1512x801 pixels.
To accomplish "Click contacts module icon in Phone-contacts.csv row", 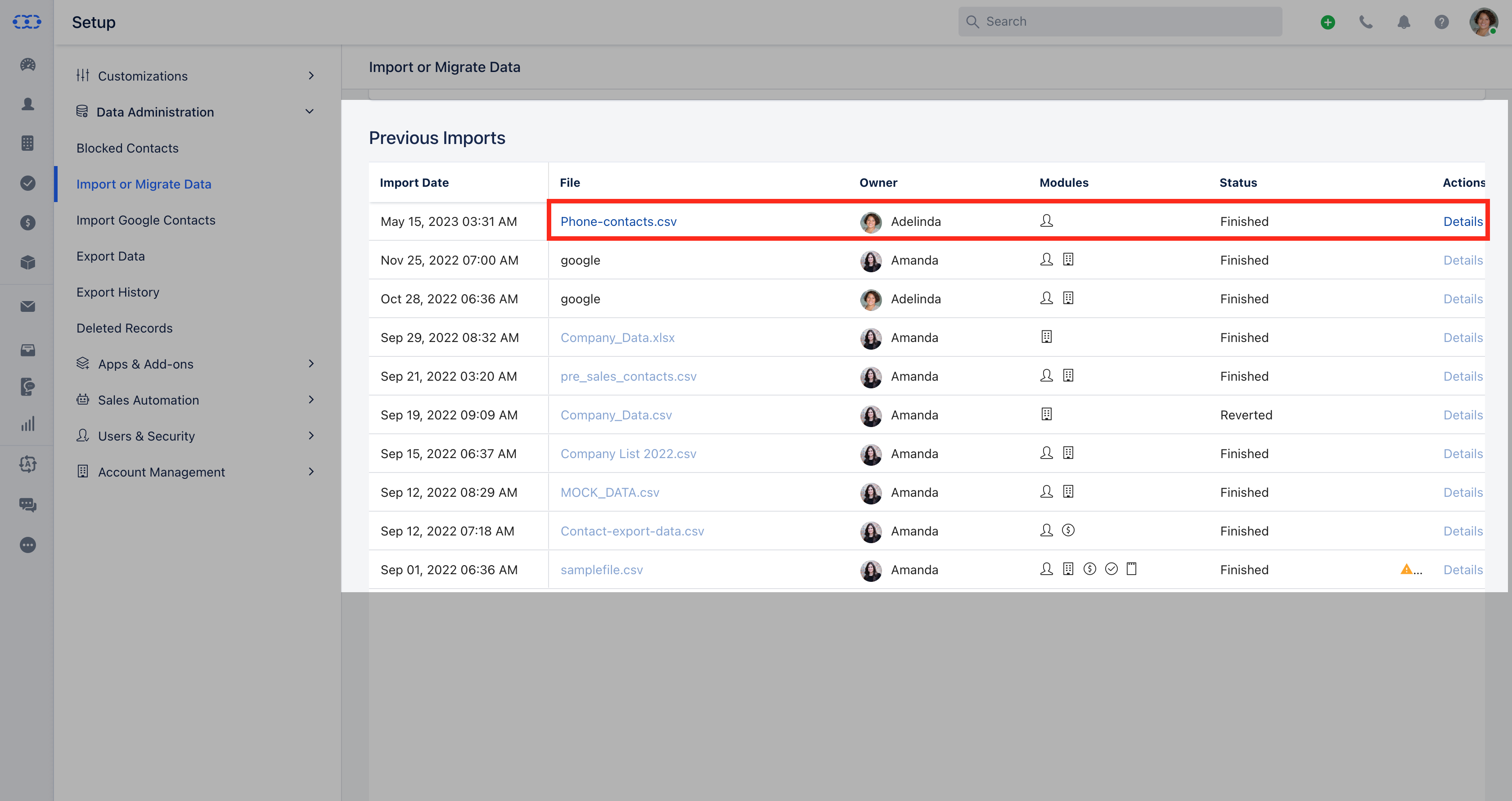I will click(1047, 220).
